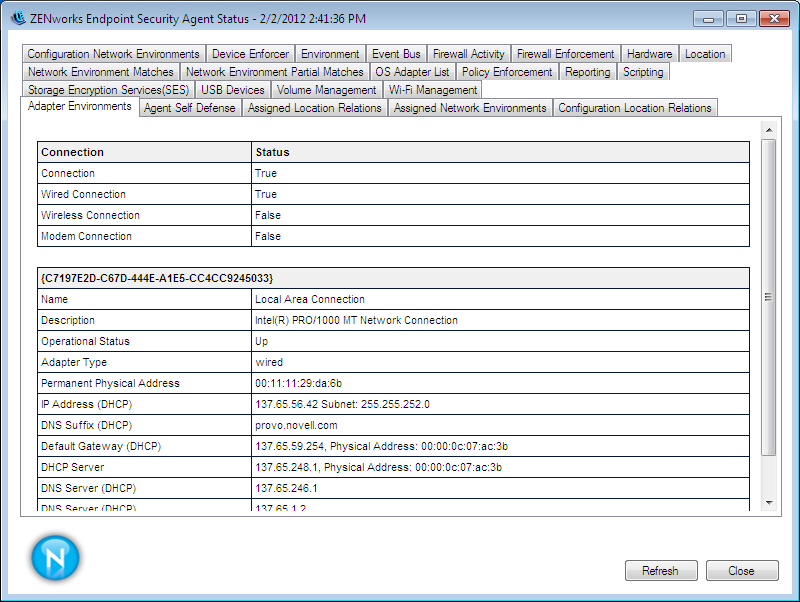Click IP value '137.65.56.42 Subnet: 255.255.252.0'
Viewport: 800px width, 602px height.
[x=342, y=405]
